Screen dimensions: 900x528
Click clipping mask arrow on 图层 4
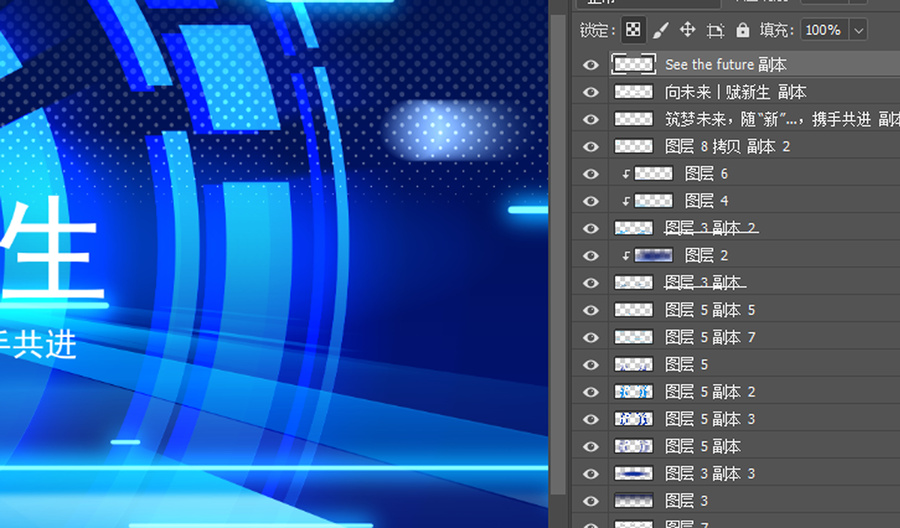[626, 201]
